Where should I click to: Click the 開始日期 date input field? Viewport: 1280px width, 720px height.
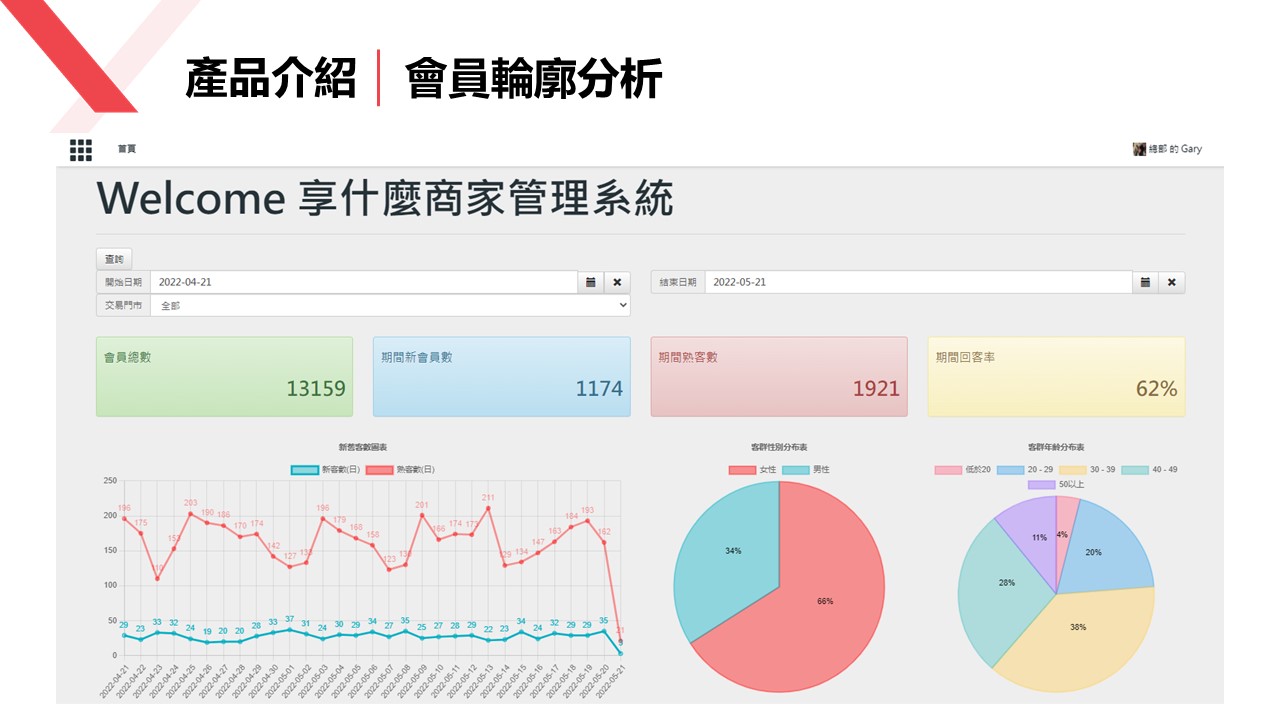[364, 282]
